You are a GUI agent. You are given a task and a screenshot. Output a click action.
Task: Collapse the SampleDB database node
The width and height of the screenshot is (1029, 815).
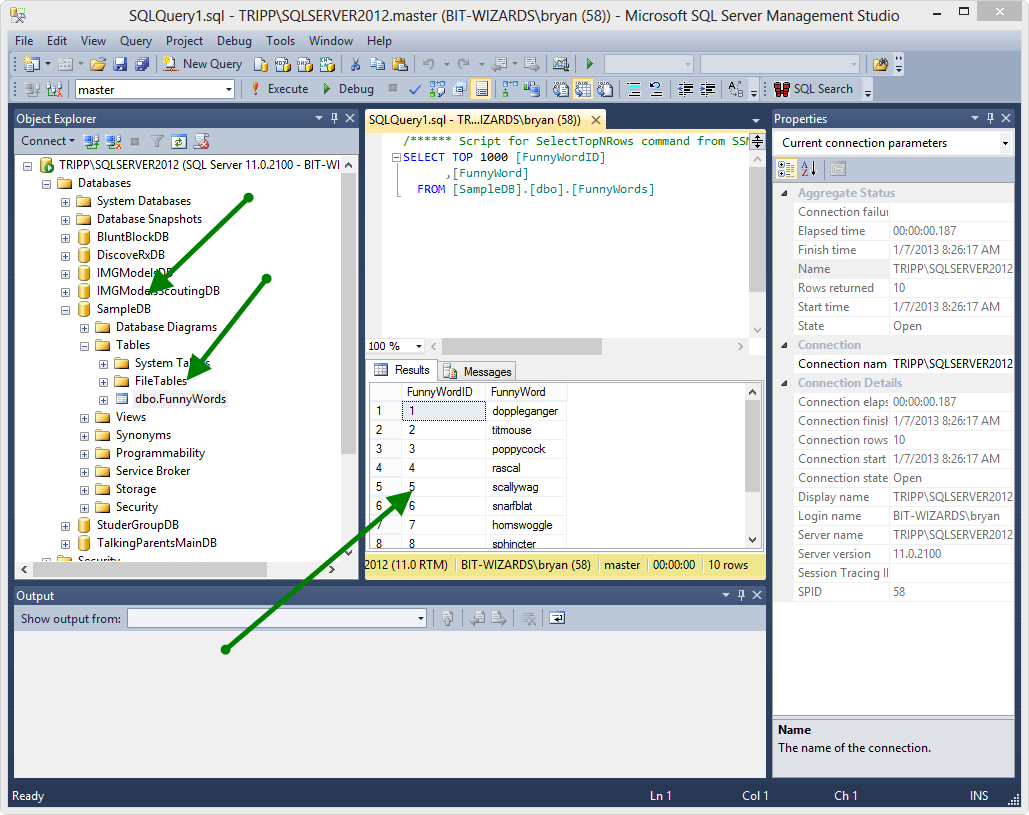[66, 310]
